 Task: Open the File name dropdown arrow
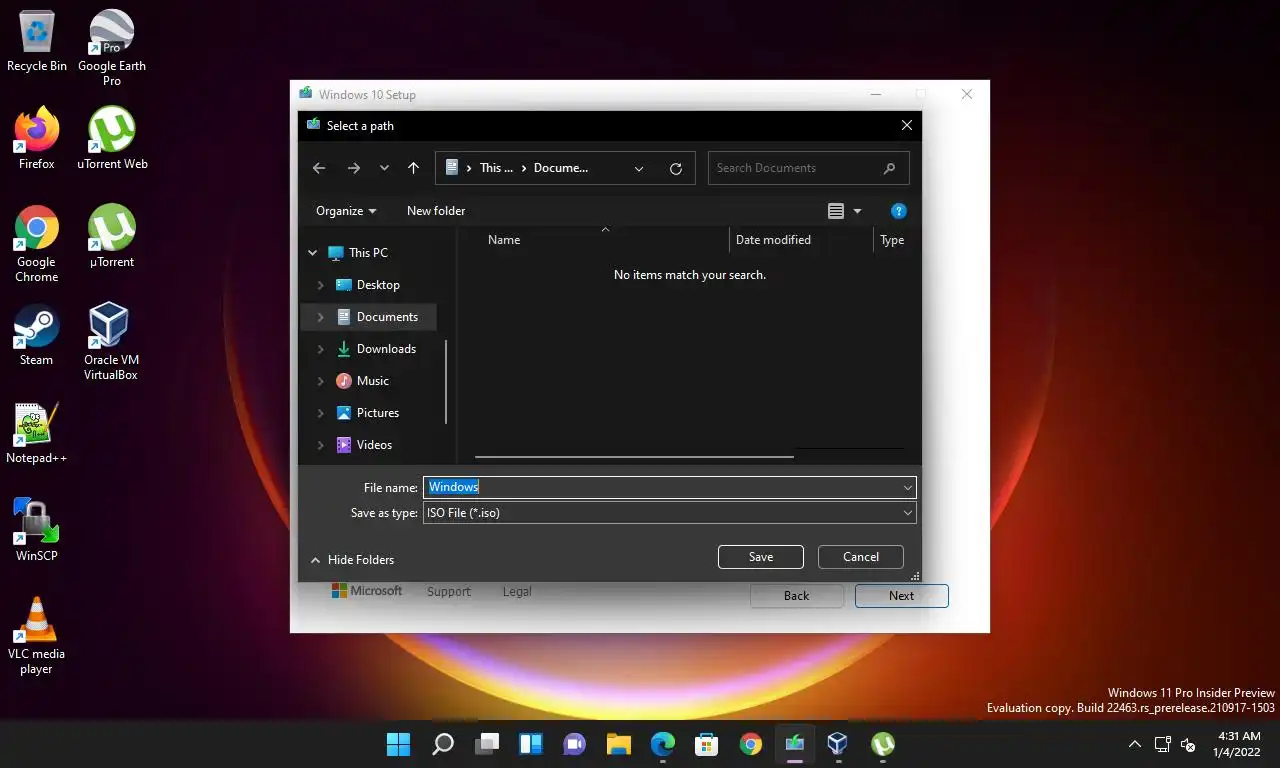pos(908,487)
